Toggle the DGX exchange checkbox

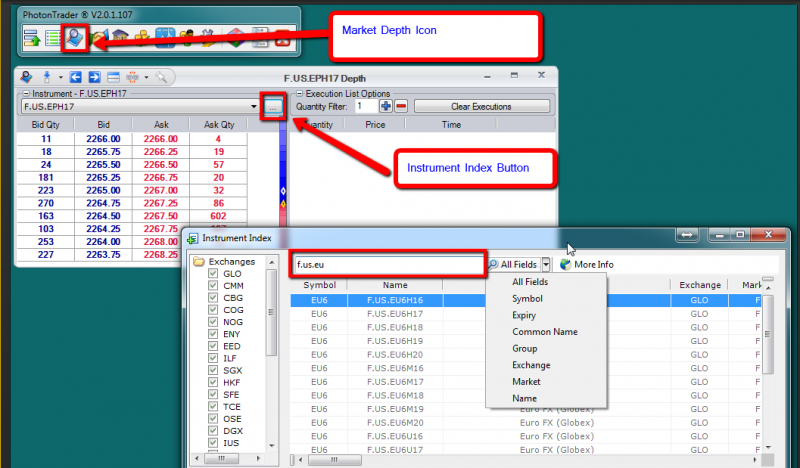tap(213, 431)
